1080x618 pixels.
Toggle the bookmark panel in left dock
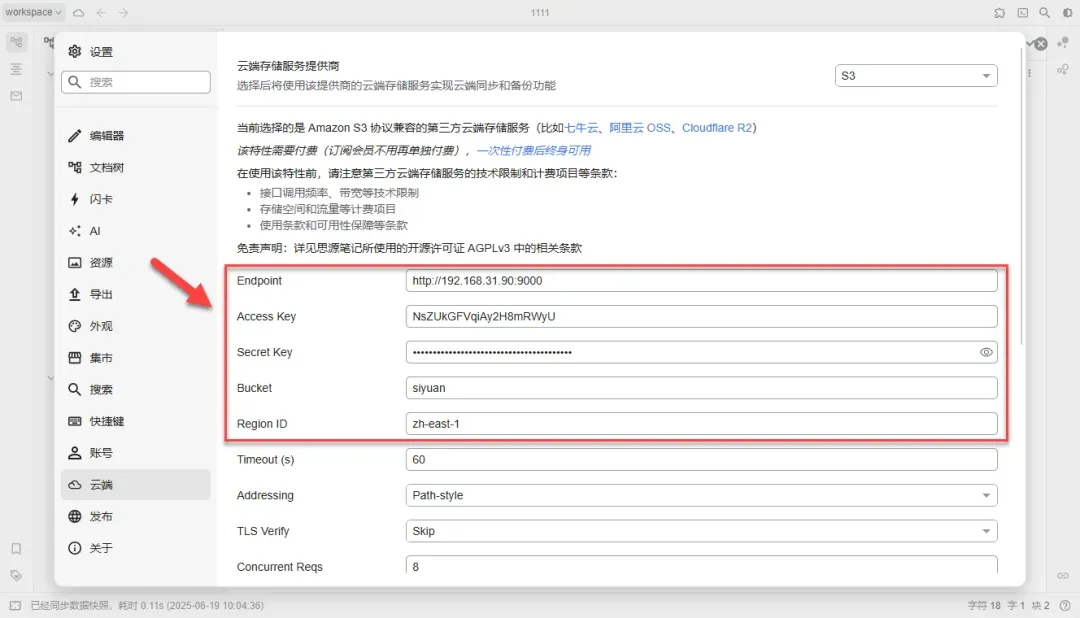pos(15,548)
